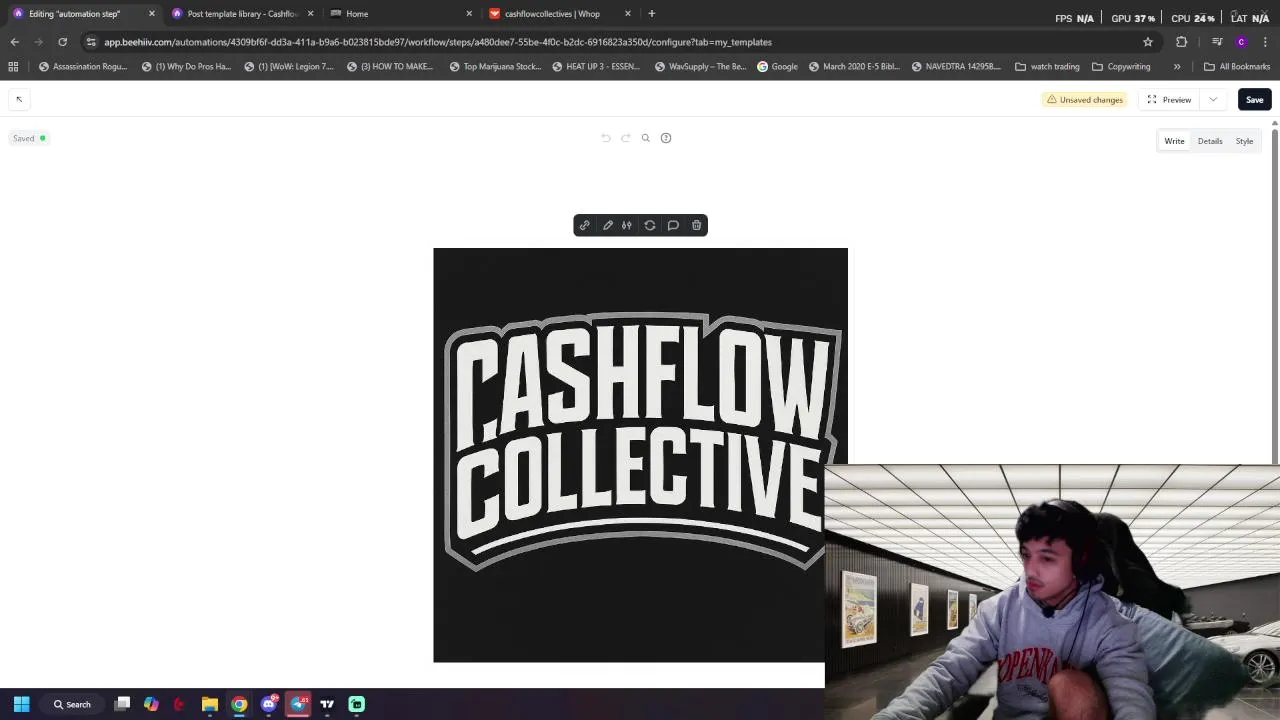The width and height of the screenshot is (1280, 720).
Task: Expand the dropdown next to Preview
Action: (1213, 99)
